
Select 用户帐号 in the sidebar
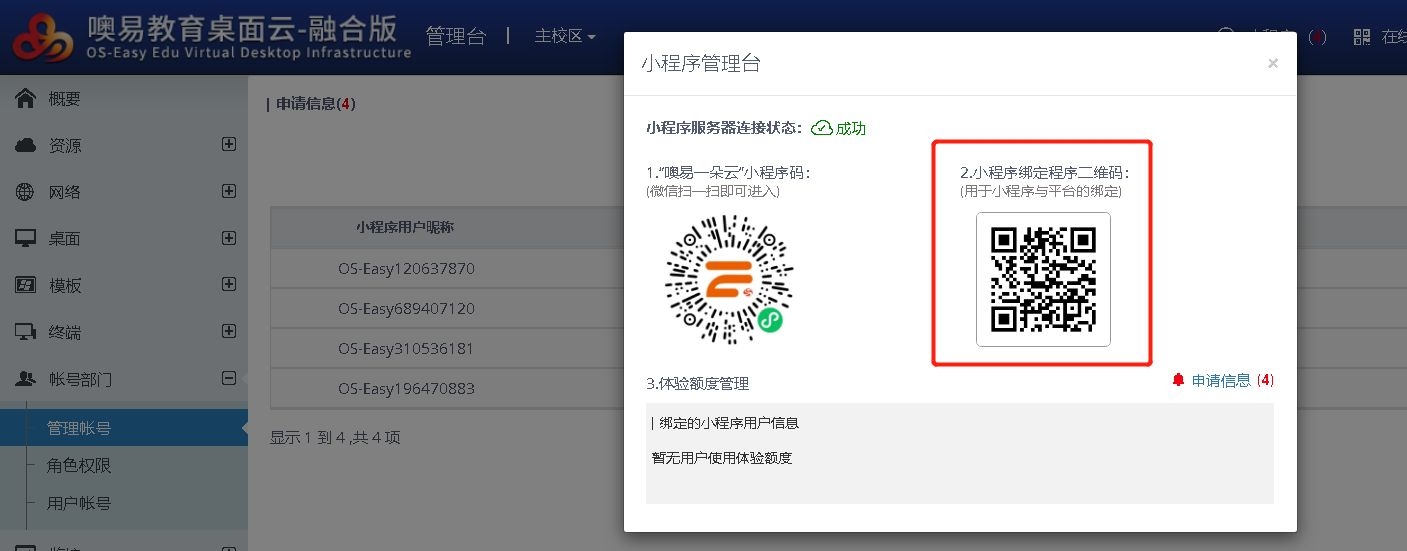[79, 504]
